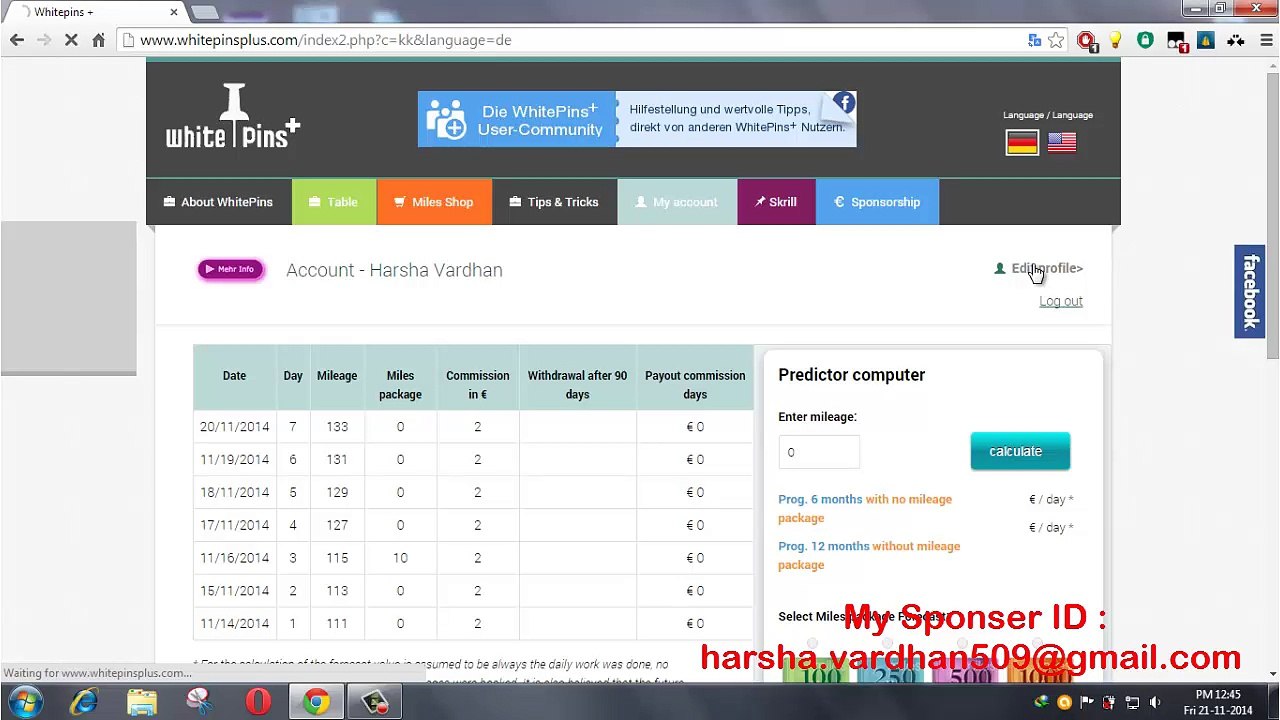
Task: Open the Miles Shop section
Action: pyautogui.click(x=434, y=202)
